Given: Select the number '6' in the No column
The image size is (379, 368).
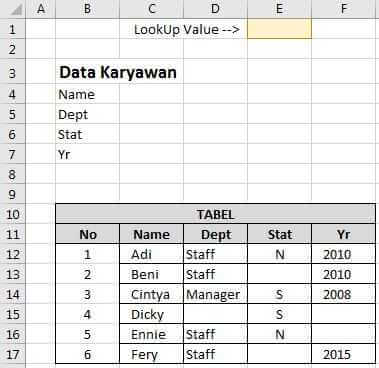Looking at the screenshot, I should [87, 354].
